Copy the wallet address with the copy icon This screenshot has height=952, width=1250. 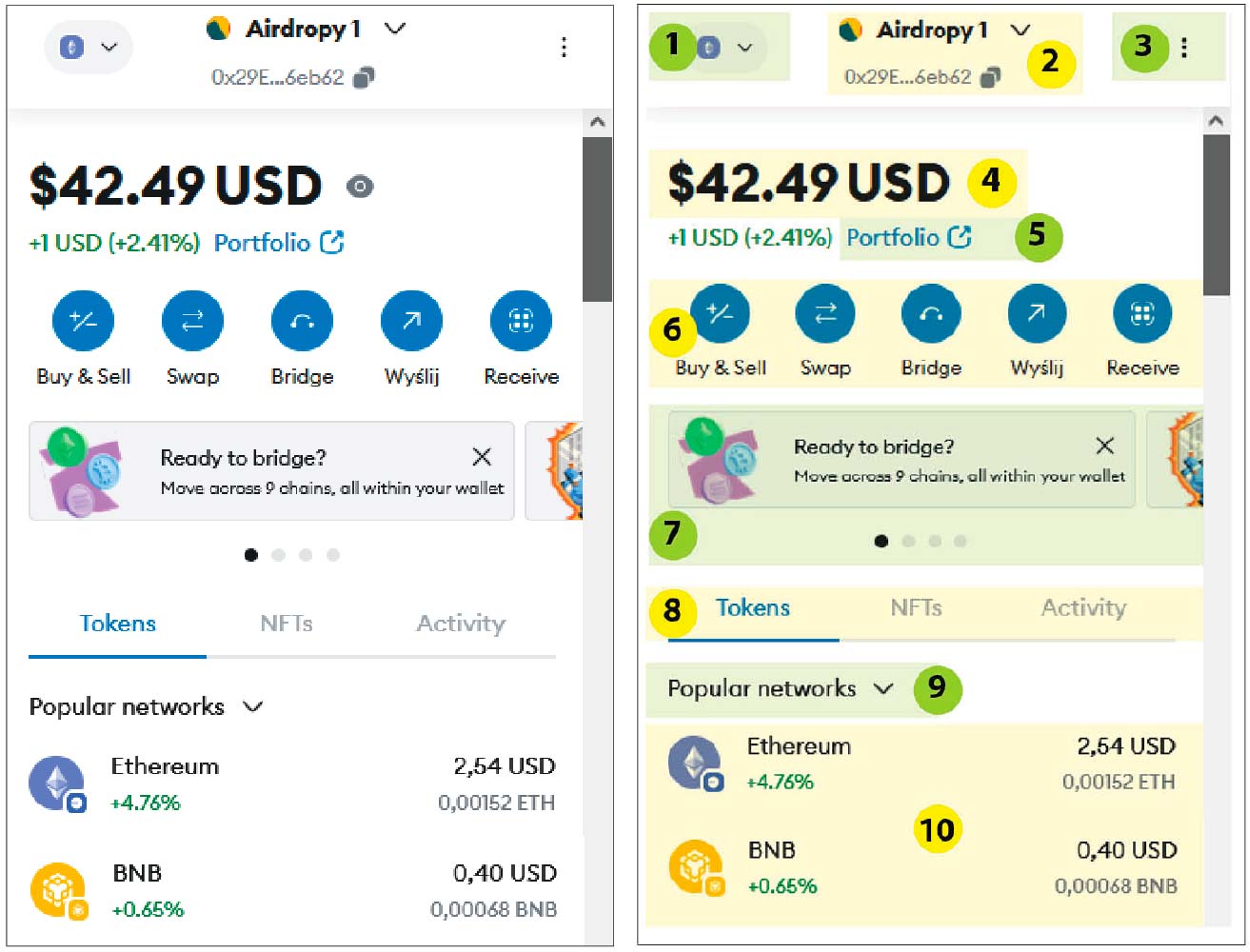tap(366, 77)
